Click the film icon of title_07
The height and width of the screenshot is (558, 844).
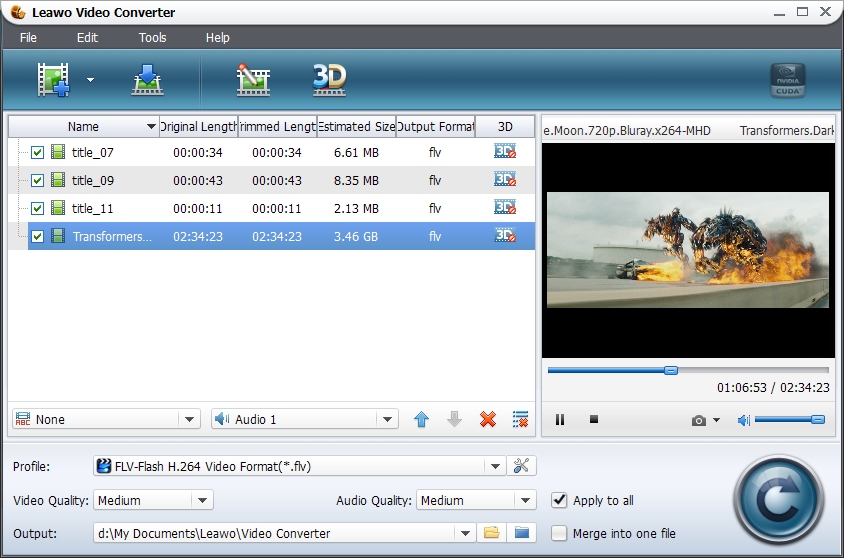[58, 152]
